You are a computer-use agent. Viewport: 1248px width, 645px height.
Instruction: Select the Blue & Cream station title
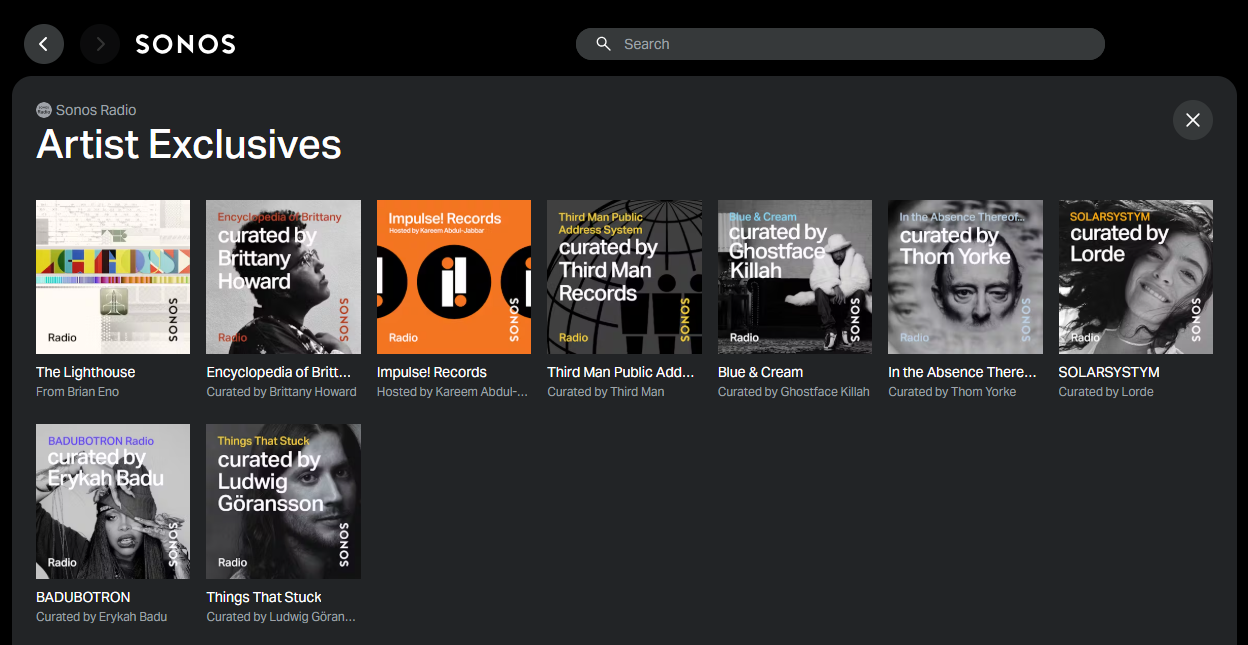click(761, 372)
